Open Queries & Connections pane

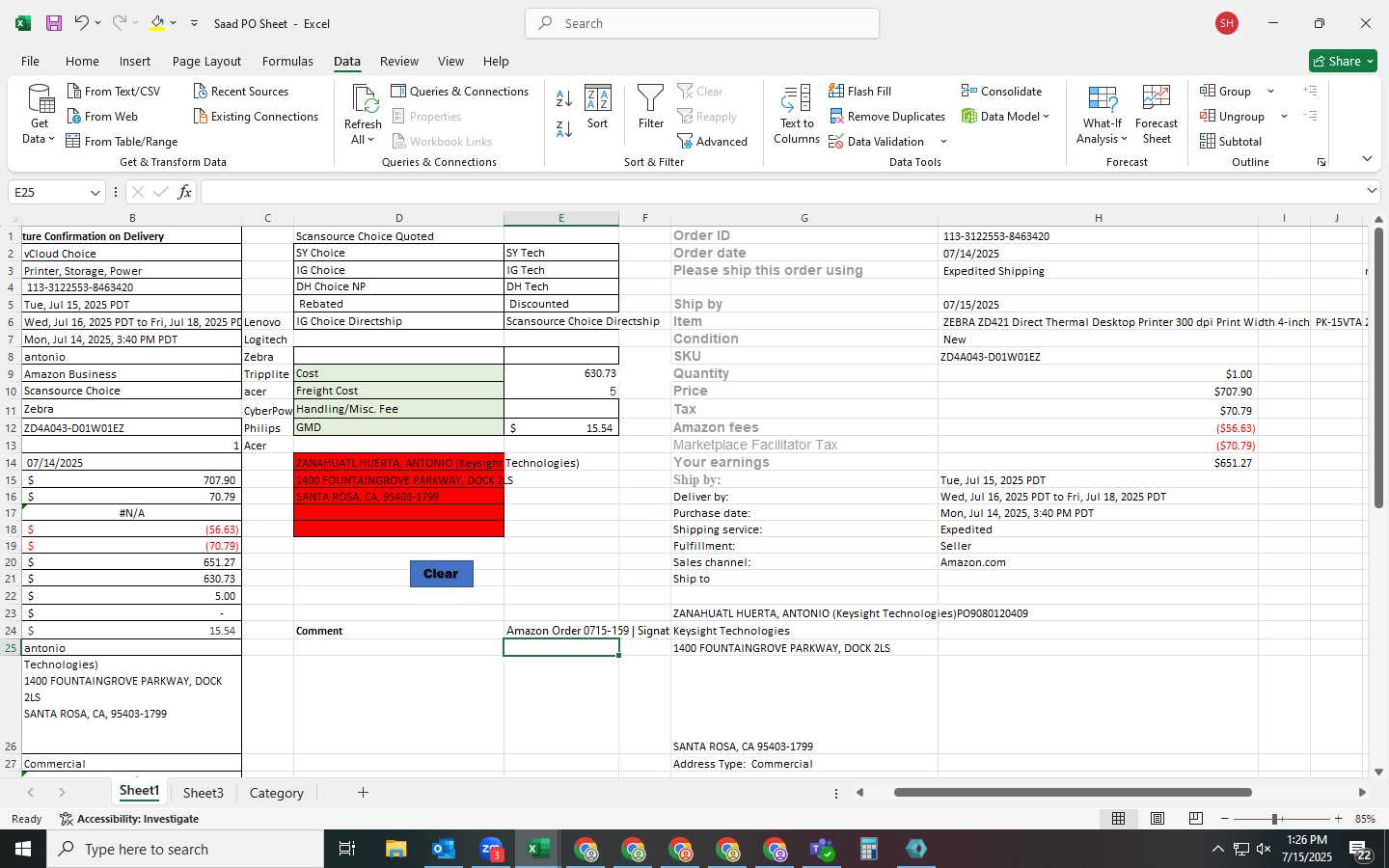pos(459,91)
